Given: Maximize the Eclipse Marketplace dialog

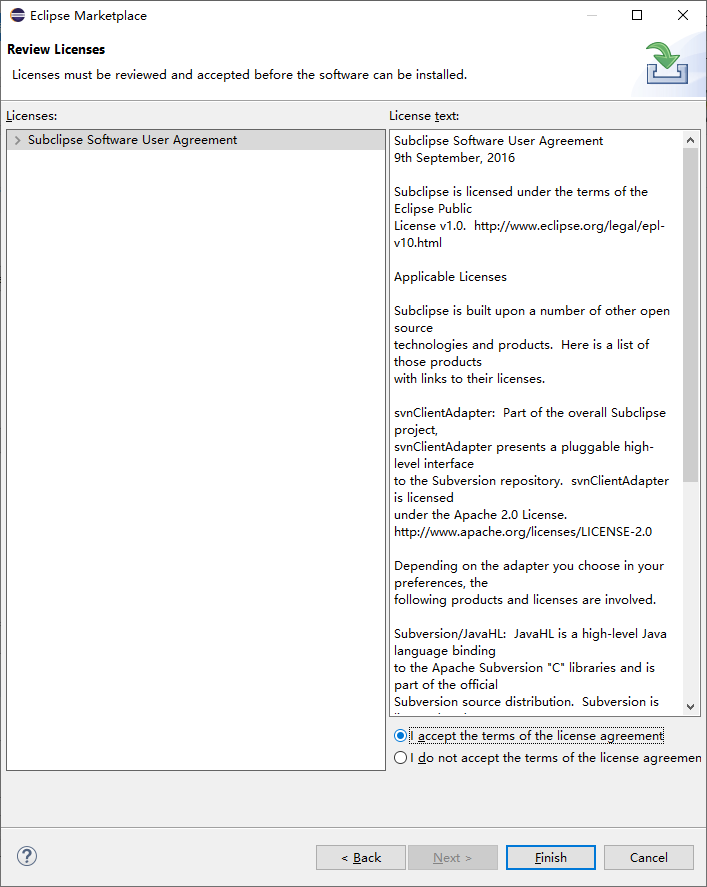Looking at the screenshot, I should click(x=637, y=15).
